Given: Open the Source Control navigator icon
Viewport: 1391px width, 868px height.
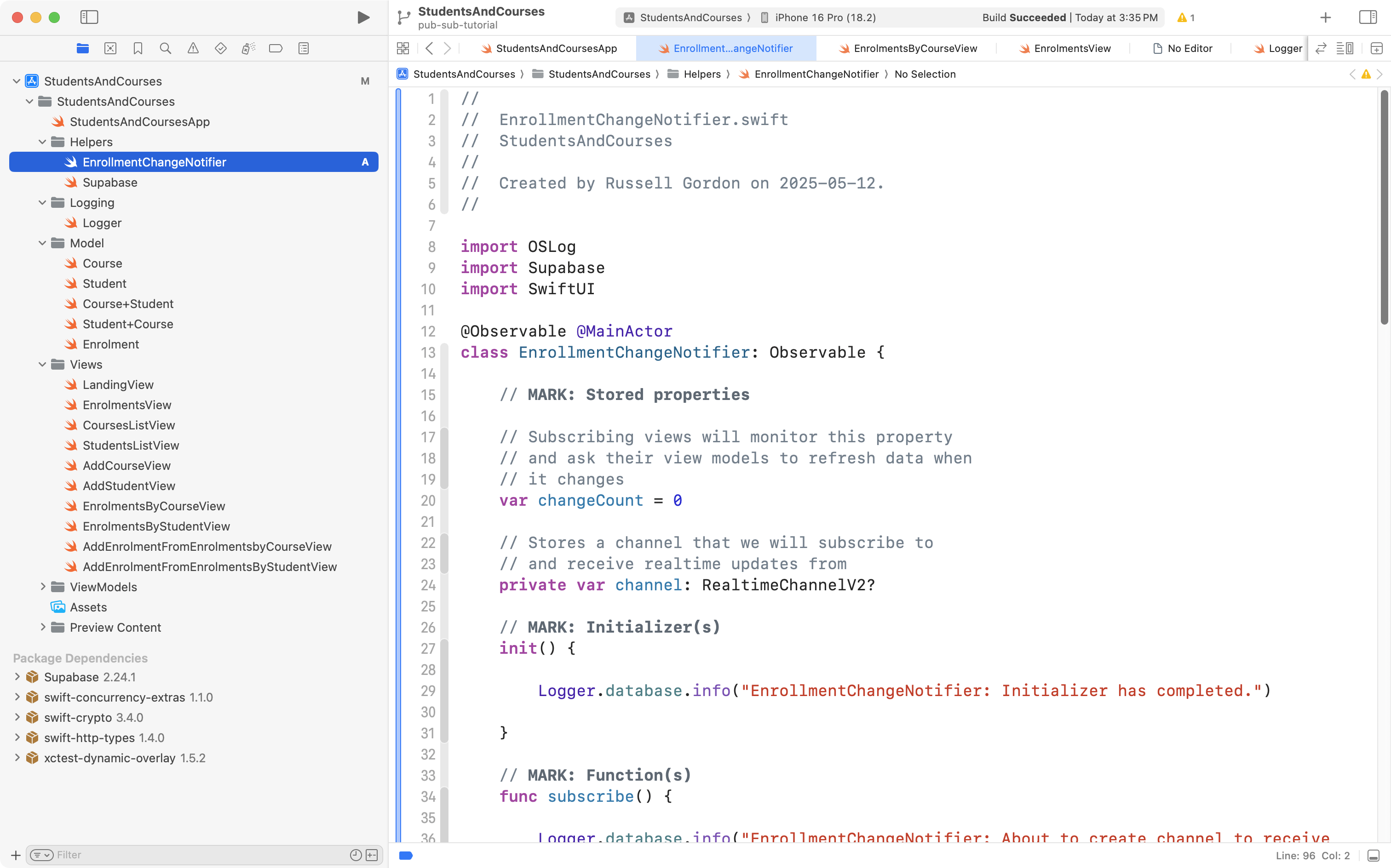Looking at the screenshot, I should click(110, 49).
